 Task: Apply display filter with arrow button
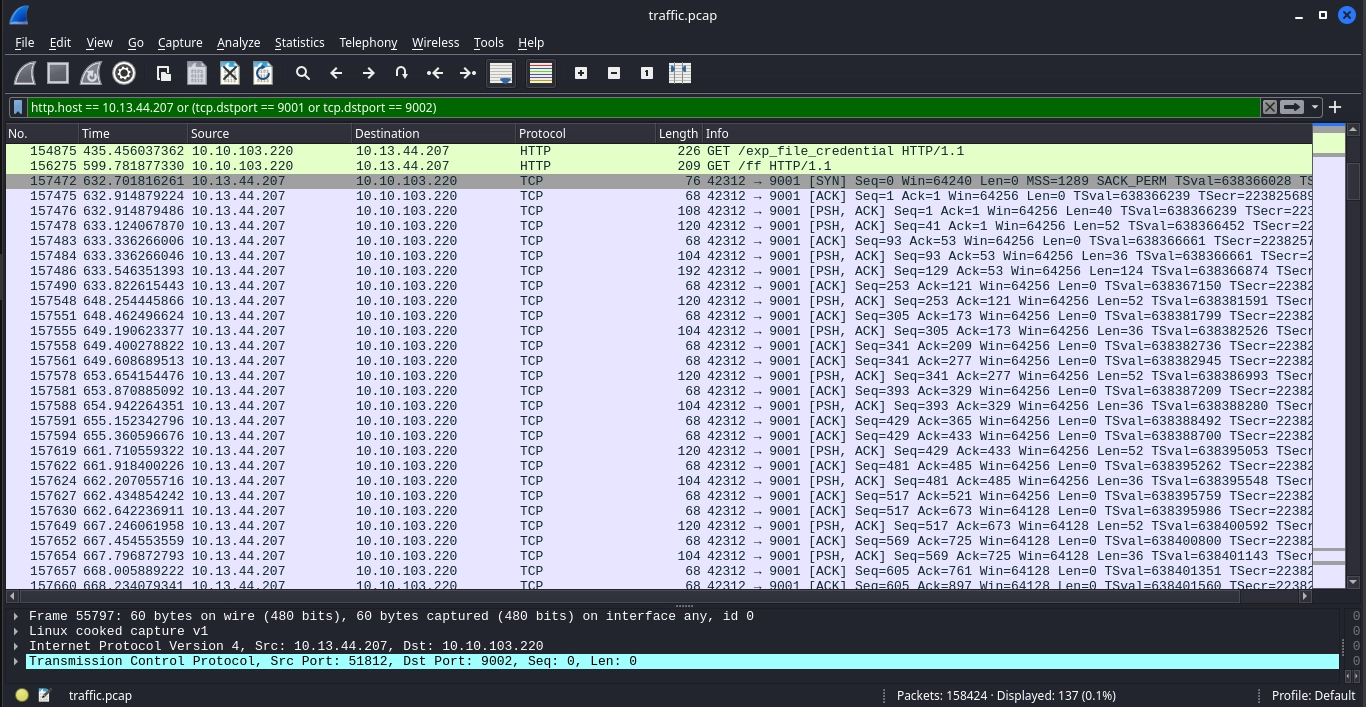point(1292,107)
